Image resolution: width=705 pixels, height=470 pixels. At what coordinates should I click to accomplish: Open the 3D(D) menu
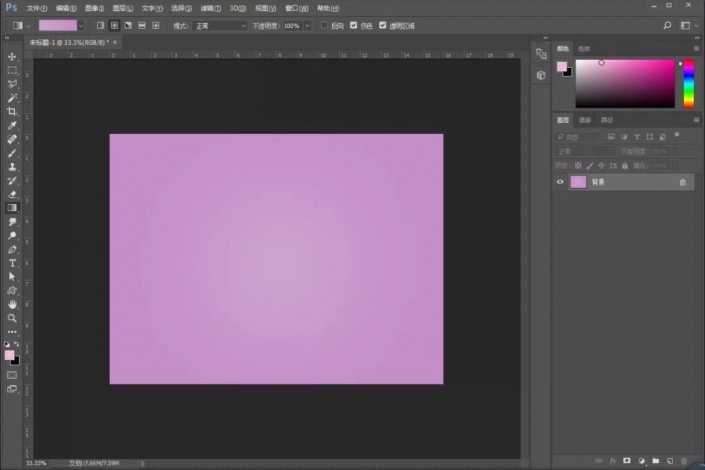coord(237,8)
